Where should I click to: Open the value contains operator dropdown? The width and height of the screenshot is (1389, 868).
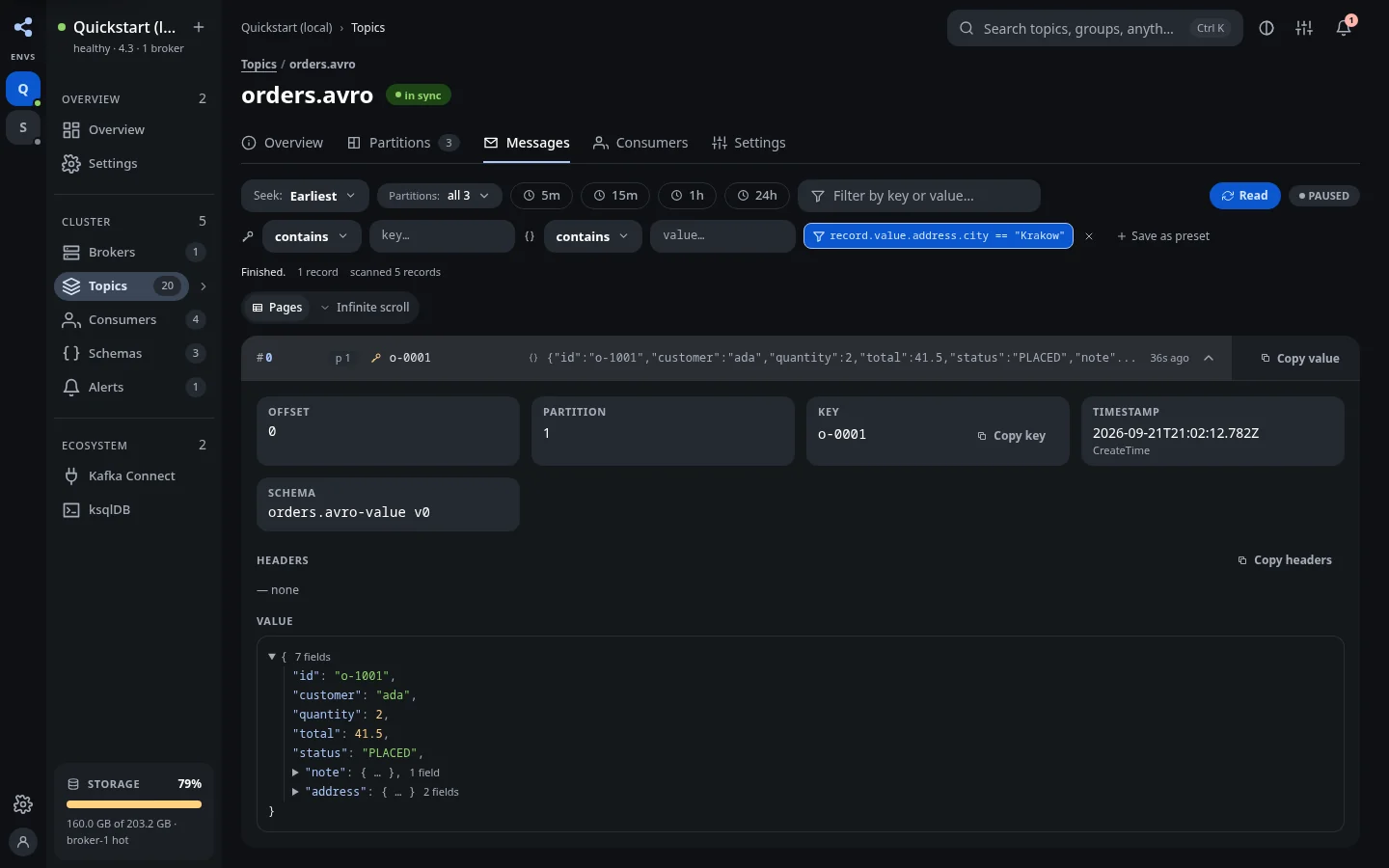click(x=592, y=236)
